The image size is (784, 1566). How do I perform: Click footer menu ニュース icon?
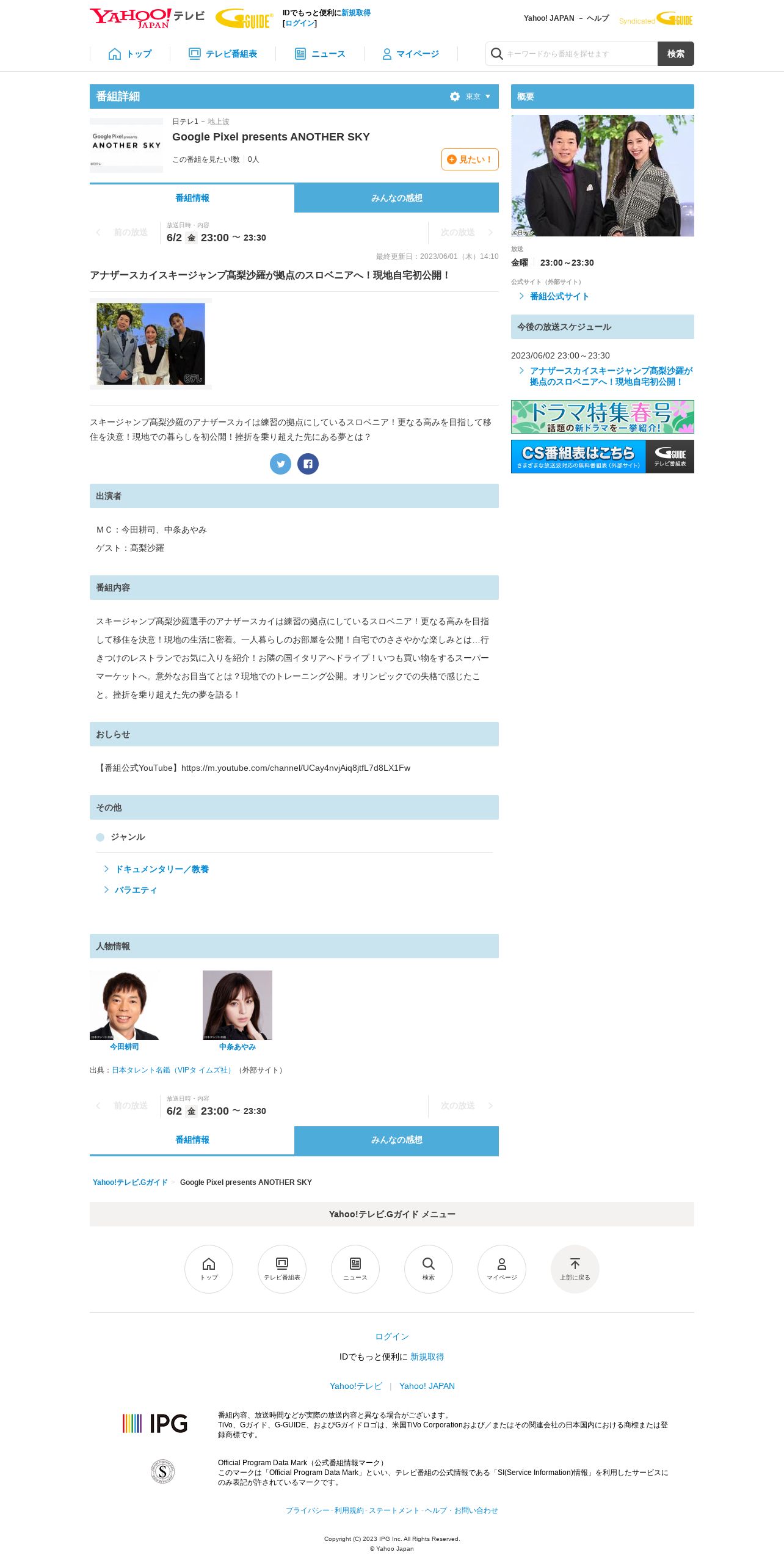(x=355, y=1269)
